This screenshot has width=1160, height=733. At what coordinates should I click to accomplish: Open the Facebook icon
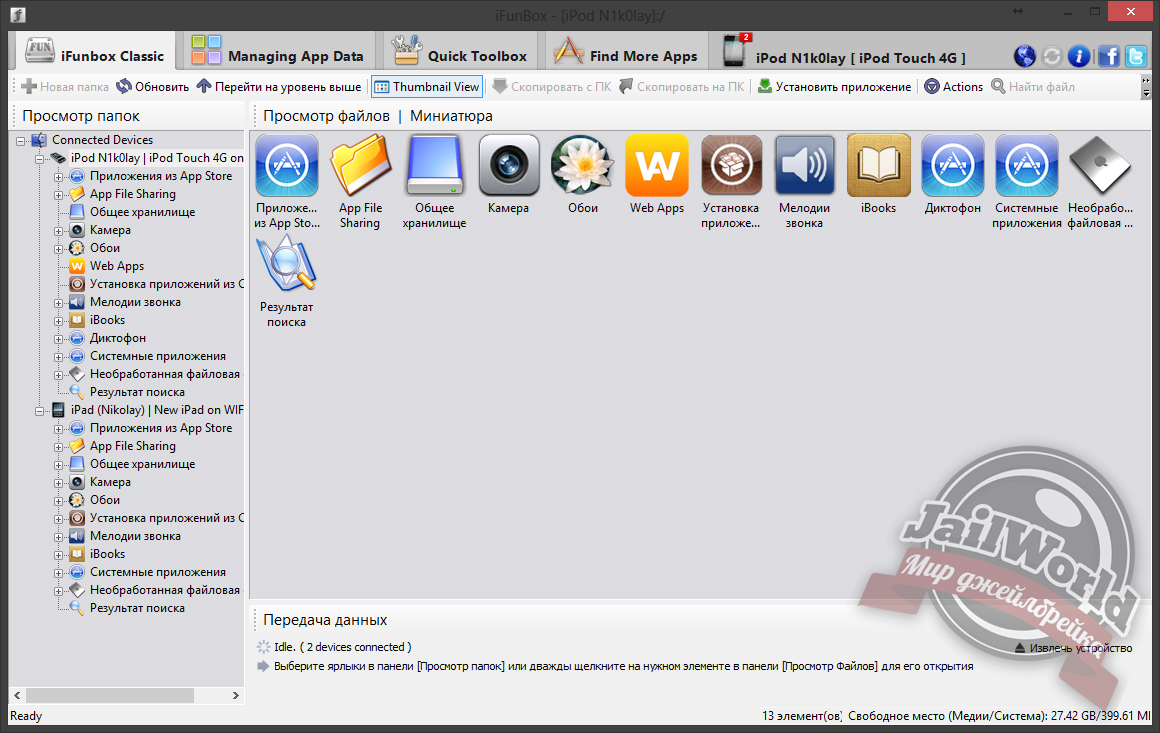[1108, 56]
